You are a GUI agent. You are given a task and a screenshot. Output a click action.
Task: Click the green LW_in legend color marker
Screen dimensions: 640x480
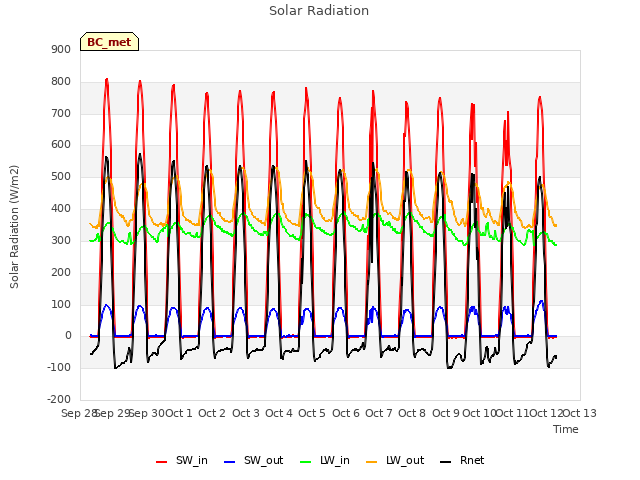pyautogui.click(x=306, y=462)
